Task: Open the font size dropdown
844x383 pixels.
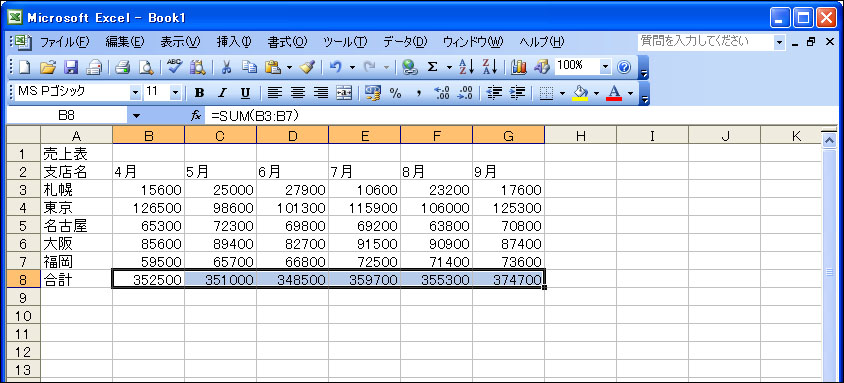Action: pyautogui.click(x=175, y=93)
